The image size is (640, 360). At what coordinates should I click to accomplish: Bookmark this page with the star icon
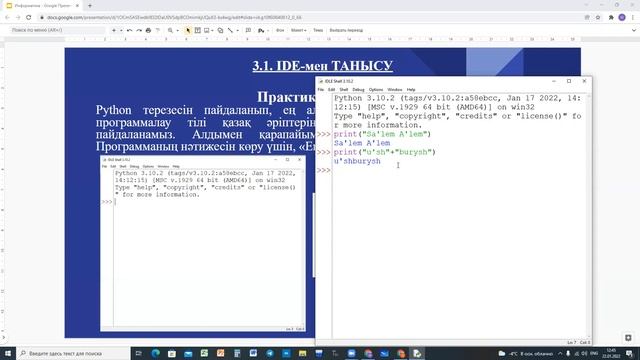(x=598, y=18)
